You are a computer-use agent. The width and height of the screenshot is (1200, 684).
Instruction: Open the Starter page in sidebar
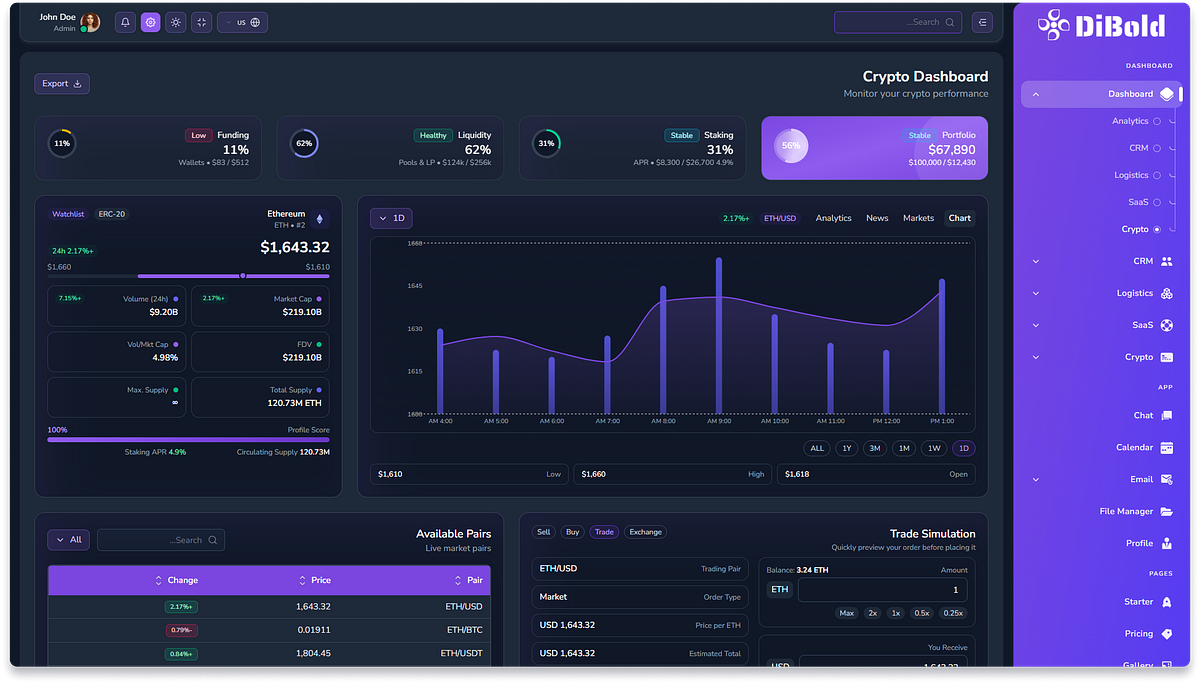(x=1101, y=602)
